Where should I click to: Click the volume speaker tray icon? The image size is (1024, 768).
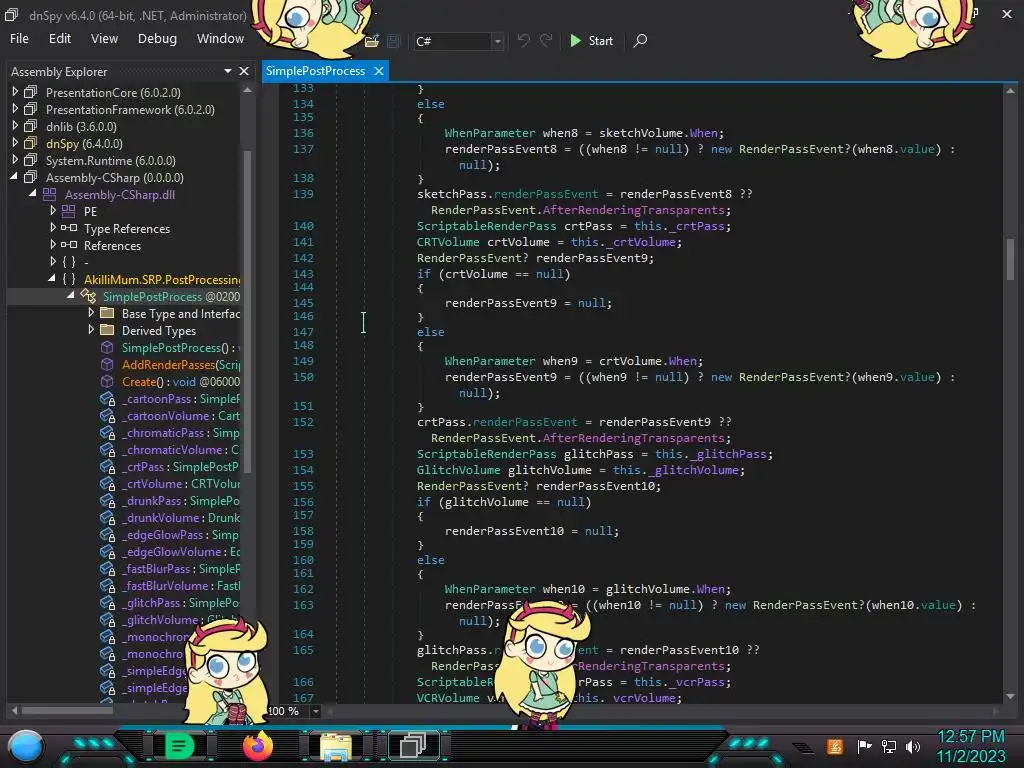914,746
